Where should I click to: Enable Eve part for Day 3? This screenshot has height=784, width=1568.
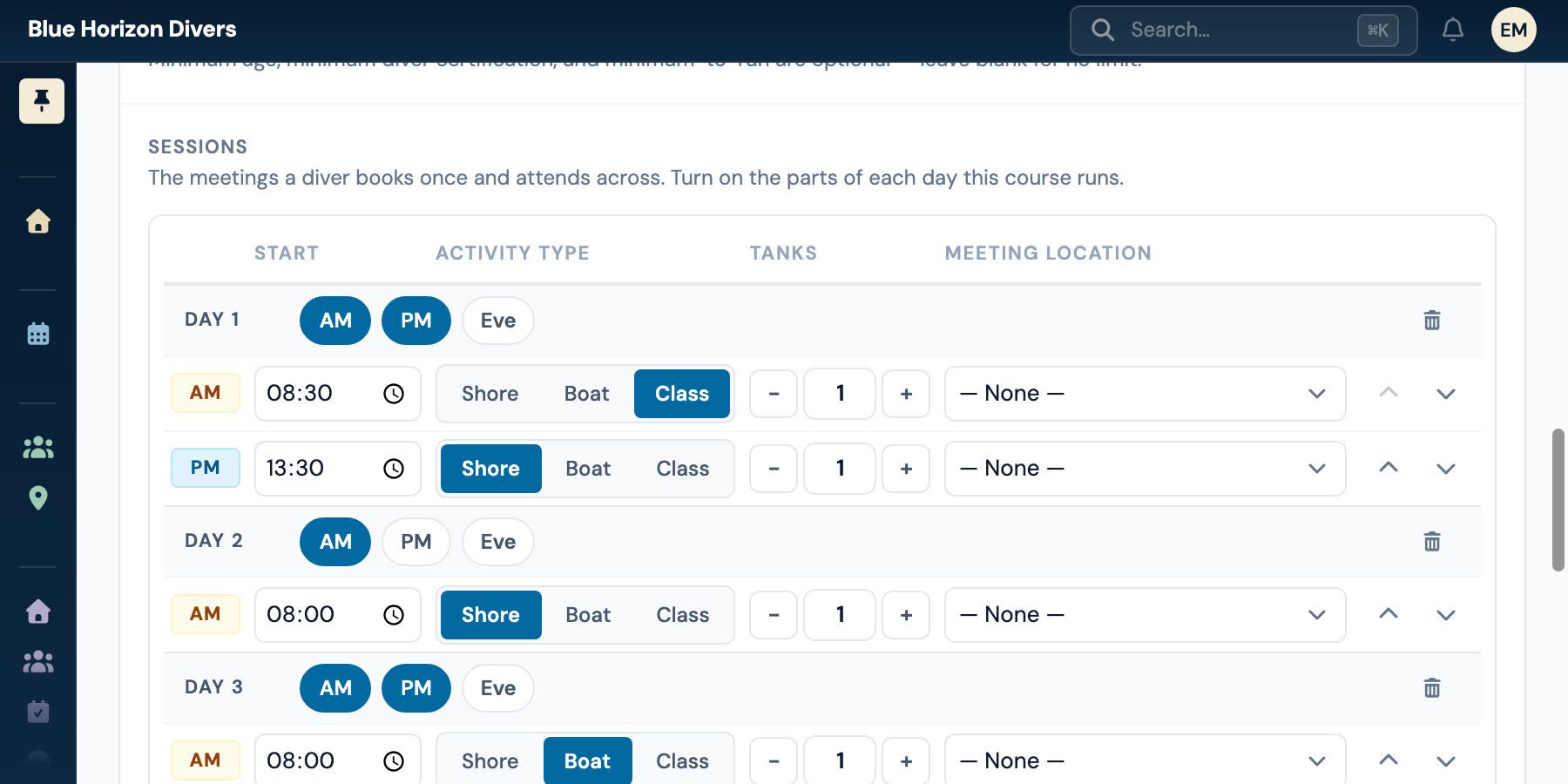[x=498, y=688]
